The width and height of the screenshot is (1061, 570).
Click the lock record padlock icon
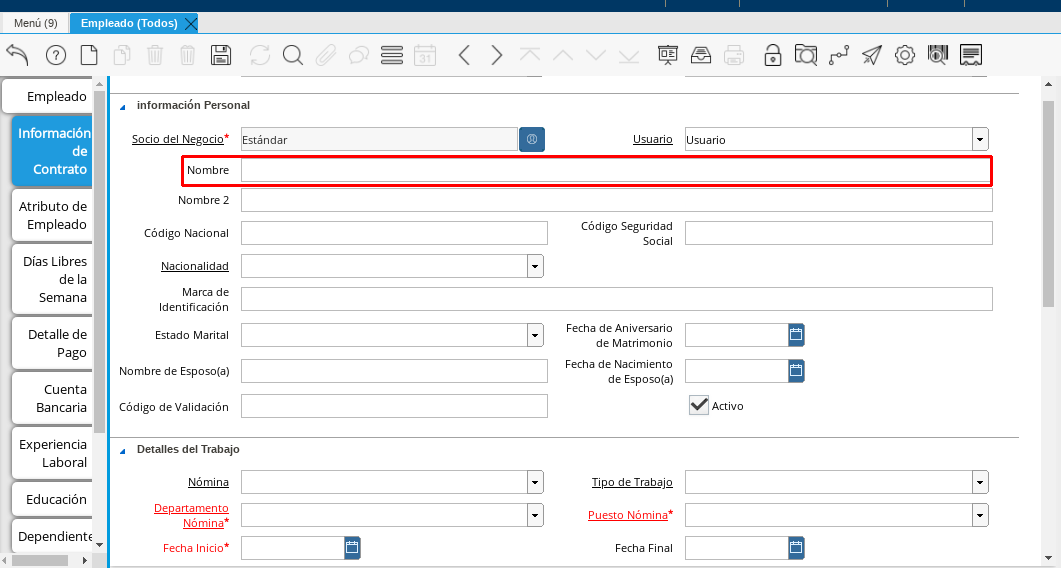coord(772,55)
